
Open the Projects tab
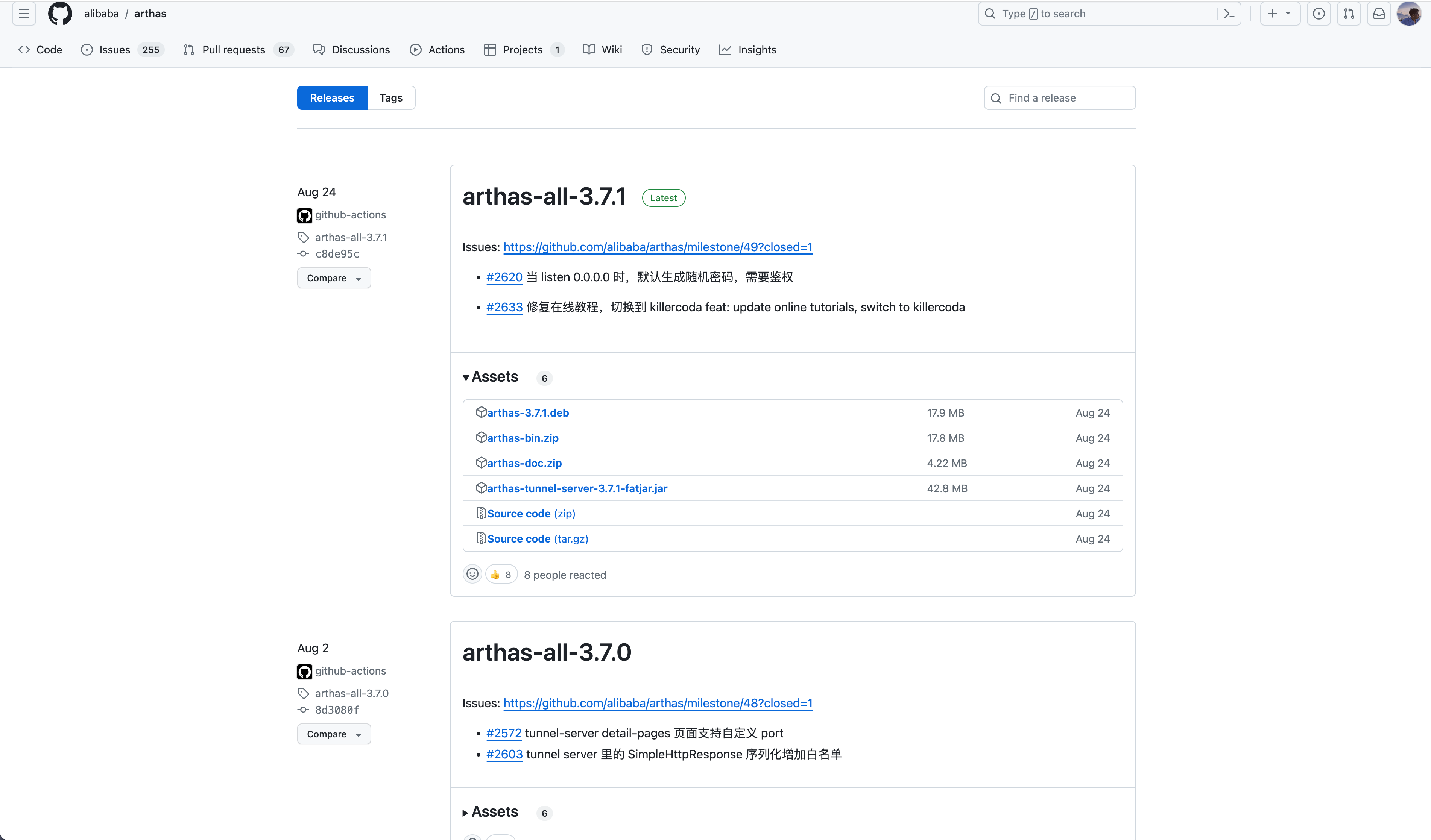coord(524,50)
